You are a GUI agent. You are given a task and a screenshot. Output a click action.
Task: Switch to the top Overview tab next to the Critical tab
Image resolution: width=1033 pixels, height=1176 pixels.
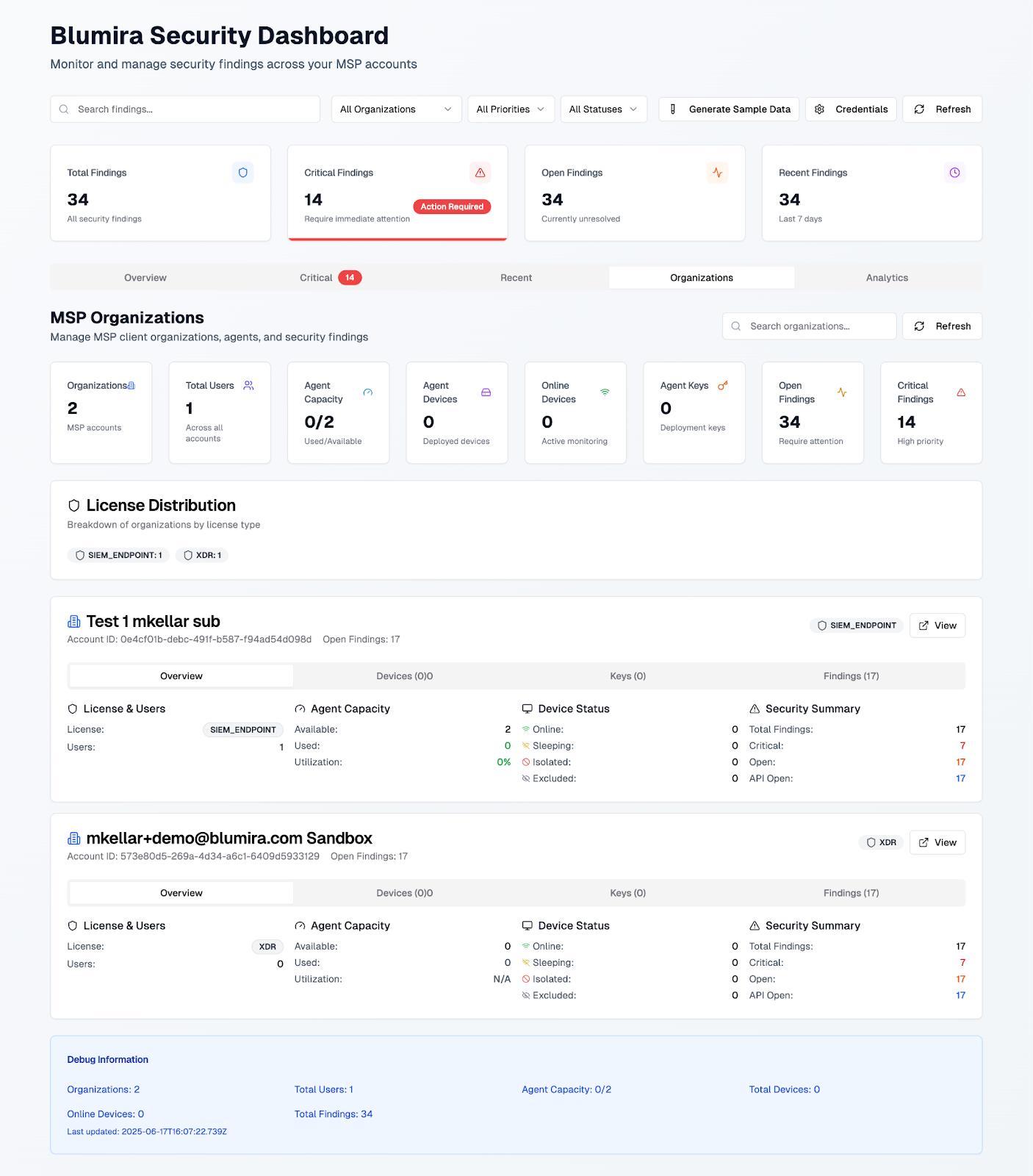pos(145,278)
